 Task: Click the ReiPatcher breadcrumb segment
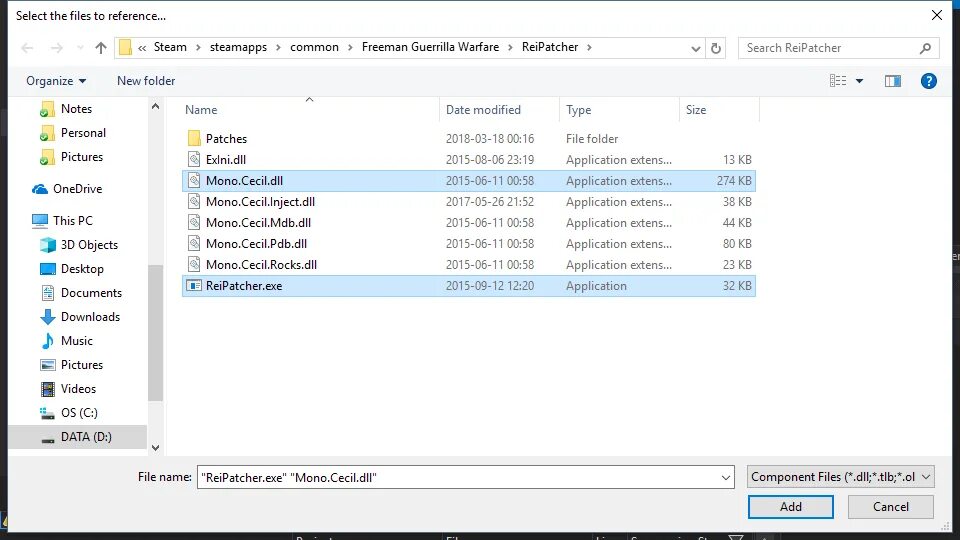click(550, 47)
